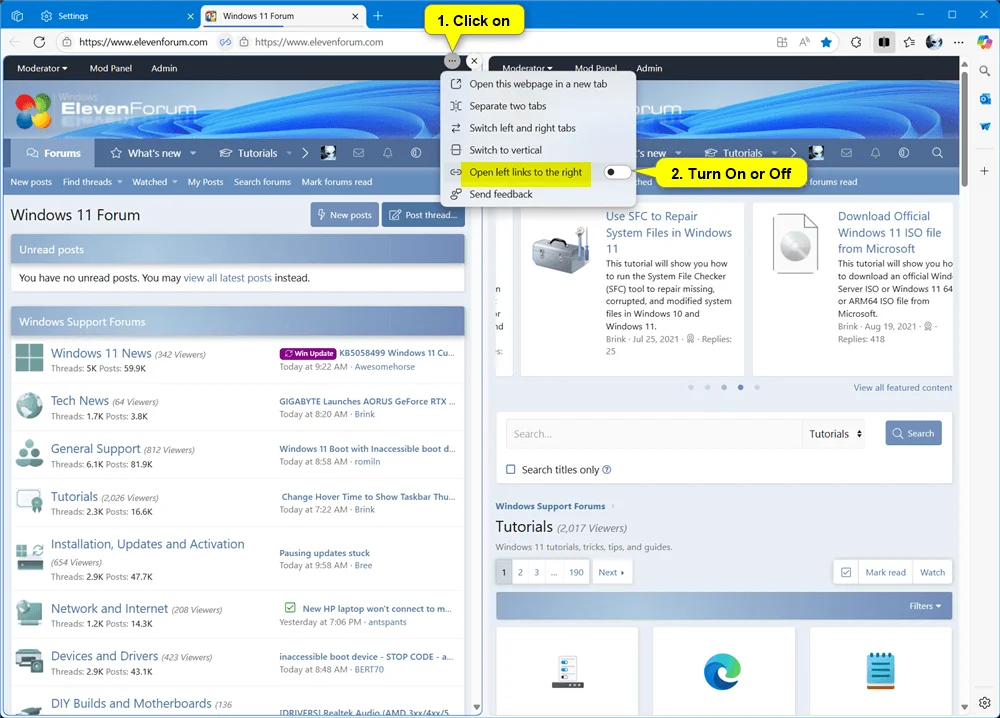Expand What's new dropdown arrow in left pane
This screenshot has width=1000, height=718.
tap(193, 153)
